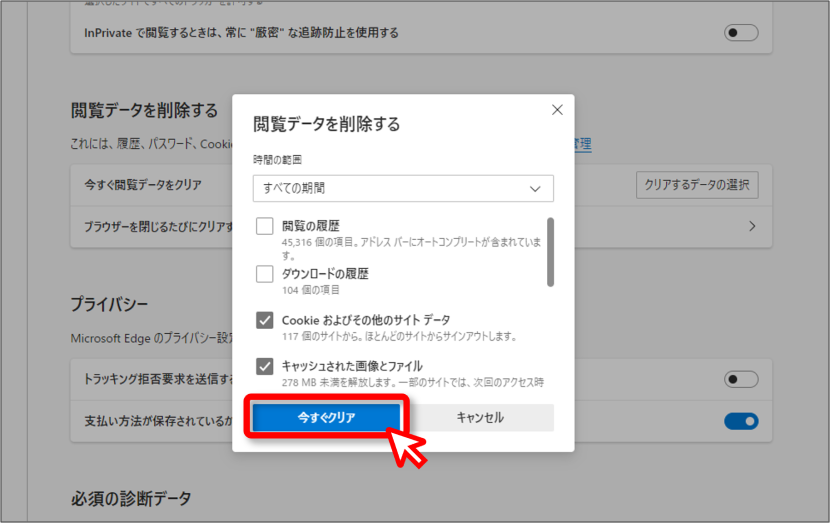The image size is (830, 523).
Task: Click the 閲覧の履歴 label text
Action: pos(311,226)
